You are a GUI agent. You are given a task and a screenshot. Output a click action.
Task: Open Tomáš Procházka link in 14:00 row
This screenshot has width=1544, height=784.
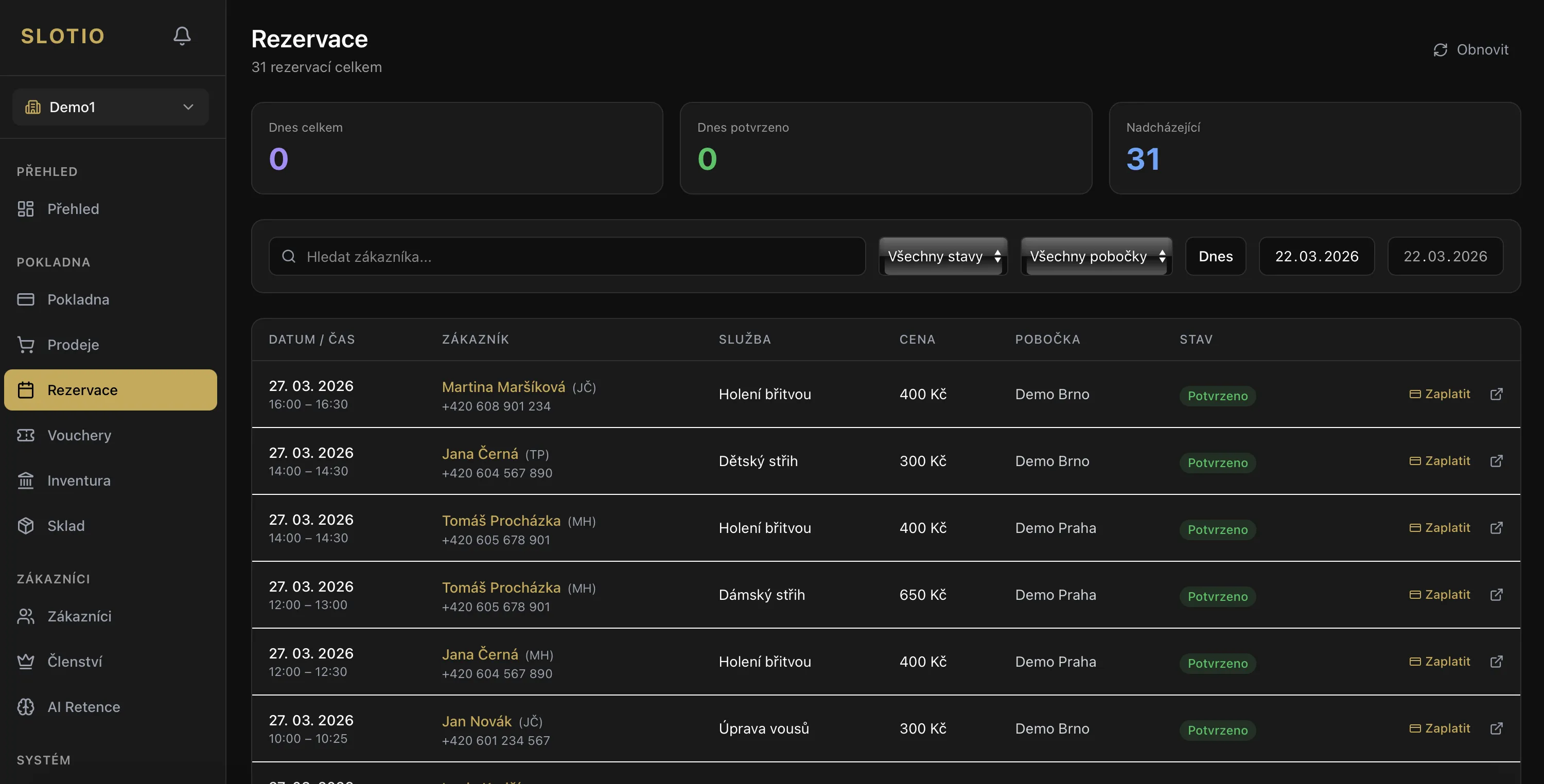tap(501, 521)
